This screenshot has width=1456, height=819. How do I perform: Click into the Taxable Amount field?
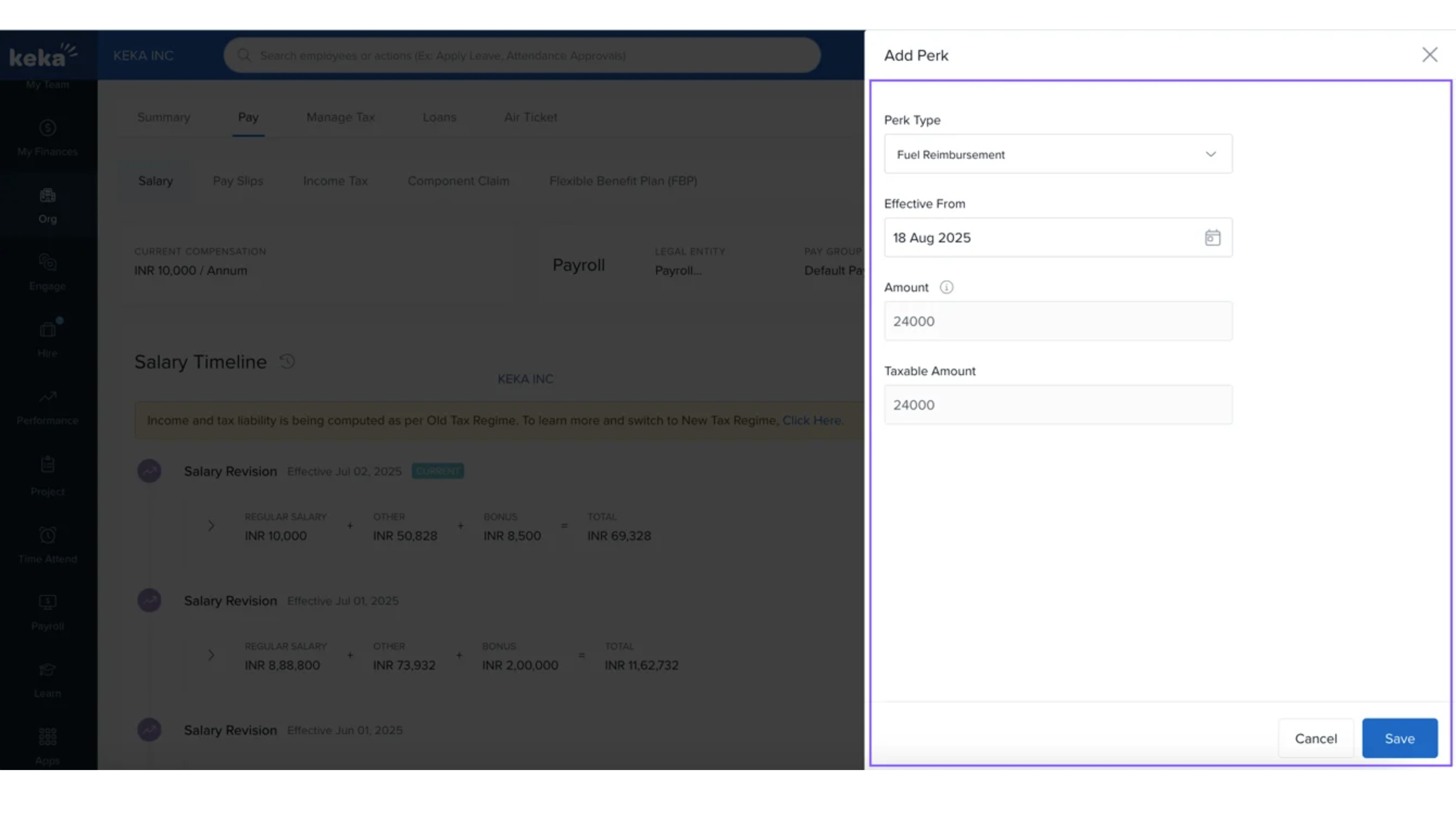[1058, 405]
